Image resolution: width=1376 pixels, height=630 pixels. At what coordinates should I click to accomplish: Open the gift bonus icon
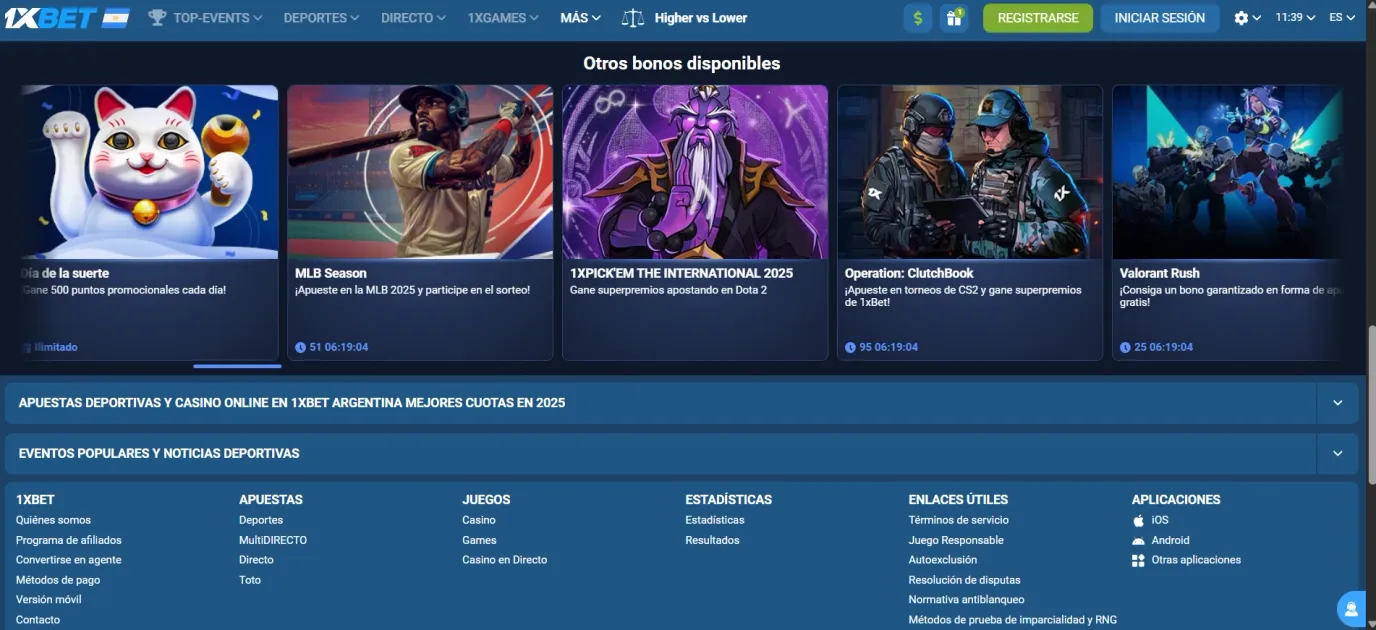pos(954,18)
